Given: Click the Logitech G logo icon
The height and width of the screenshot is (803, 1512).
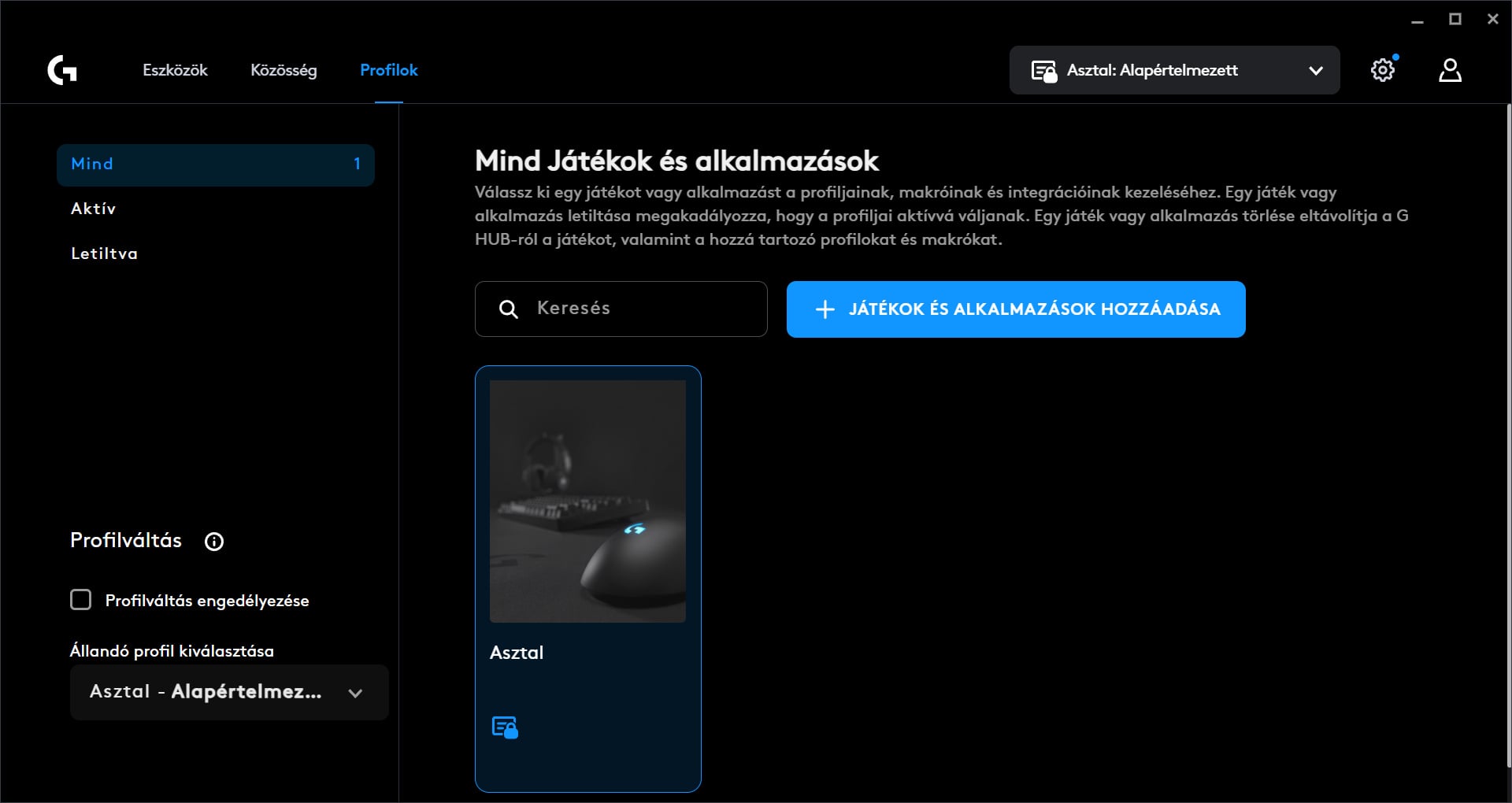Looking at the screenshot, I should pos(62,70).
